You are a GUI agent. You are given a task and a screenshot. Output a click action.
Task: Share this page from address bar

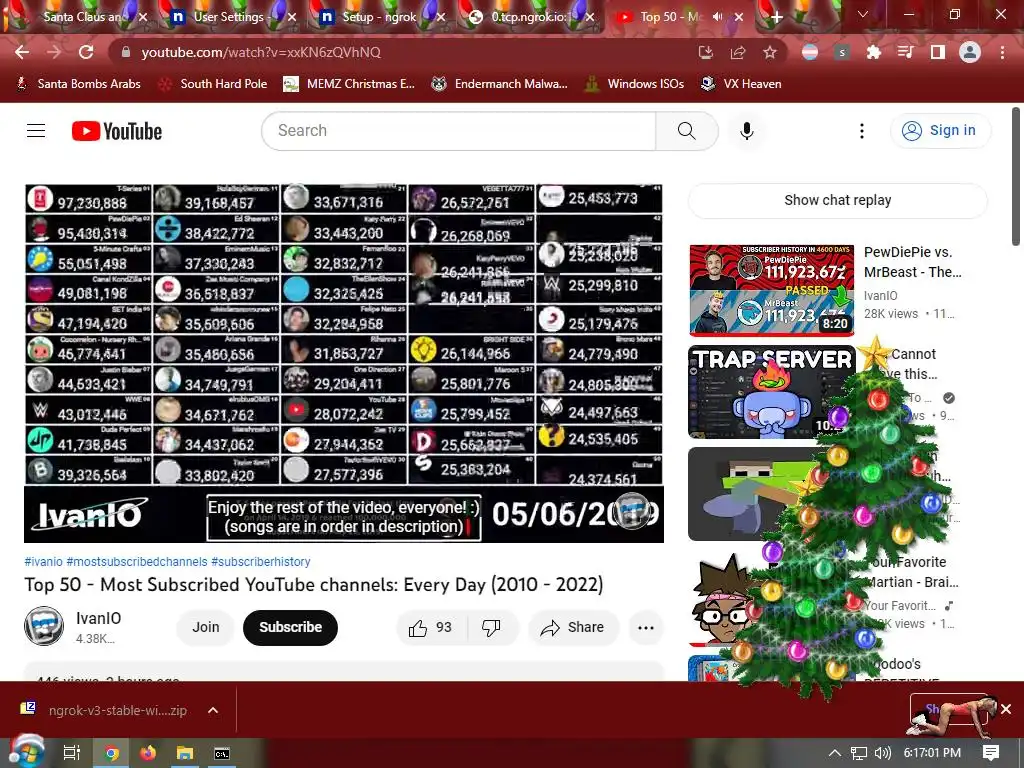(738, 52)
